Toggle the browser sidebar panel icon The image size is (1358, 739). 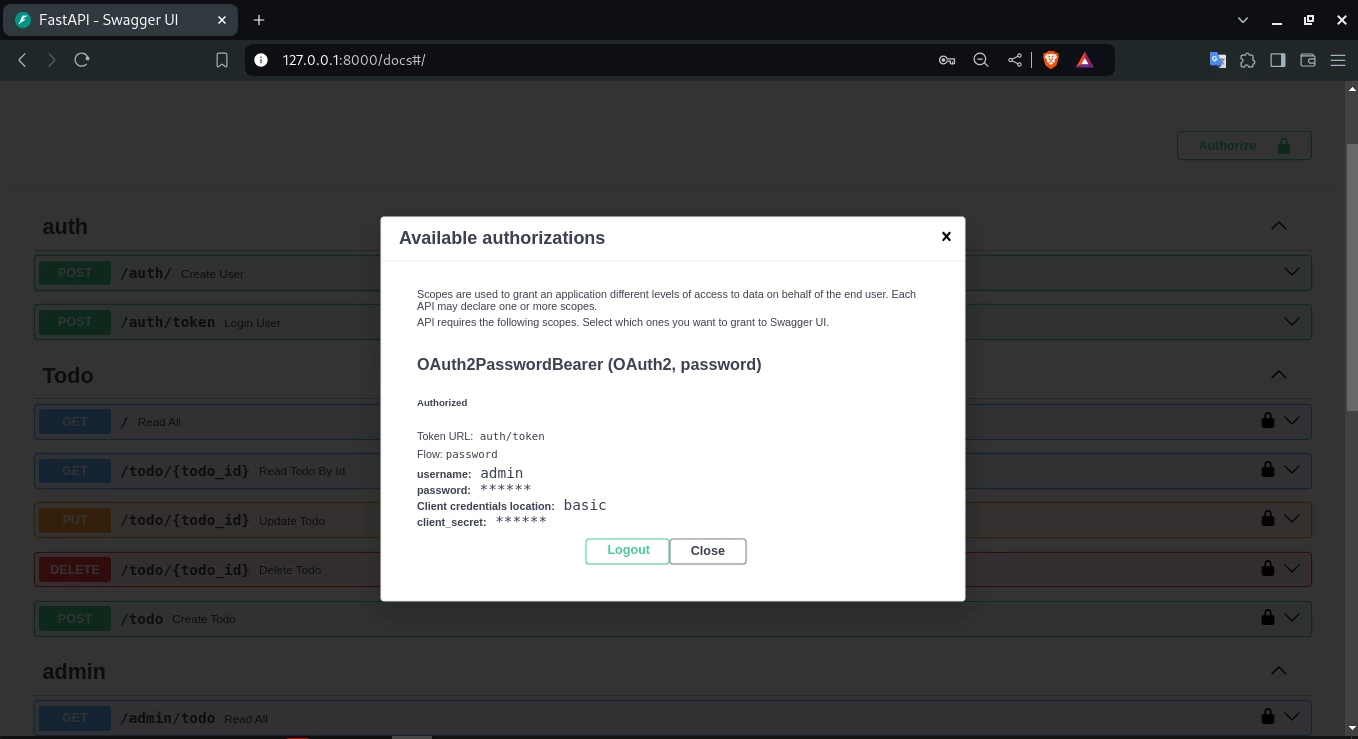click(x=1277, y=60)
